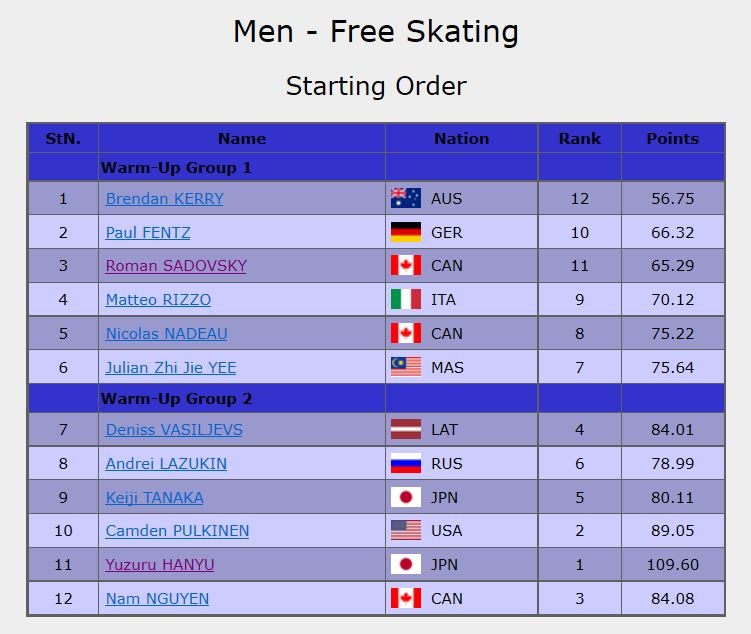Click the Points column header
The width and height of the screenshot is (751, 634).
tap(672, 139)
